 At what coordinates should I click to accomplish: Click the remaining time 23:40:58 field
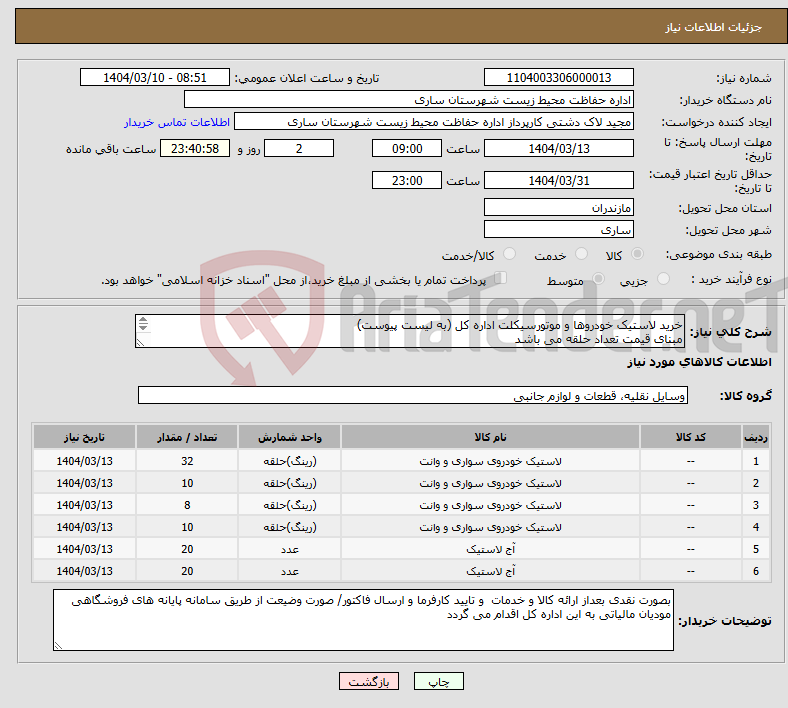pyautogui.click(x=195, y=148)
